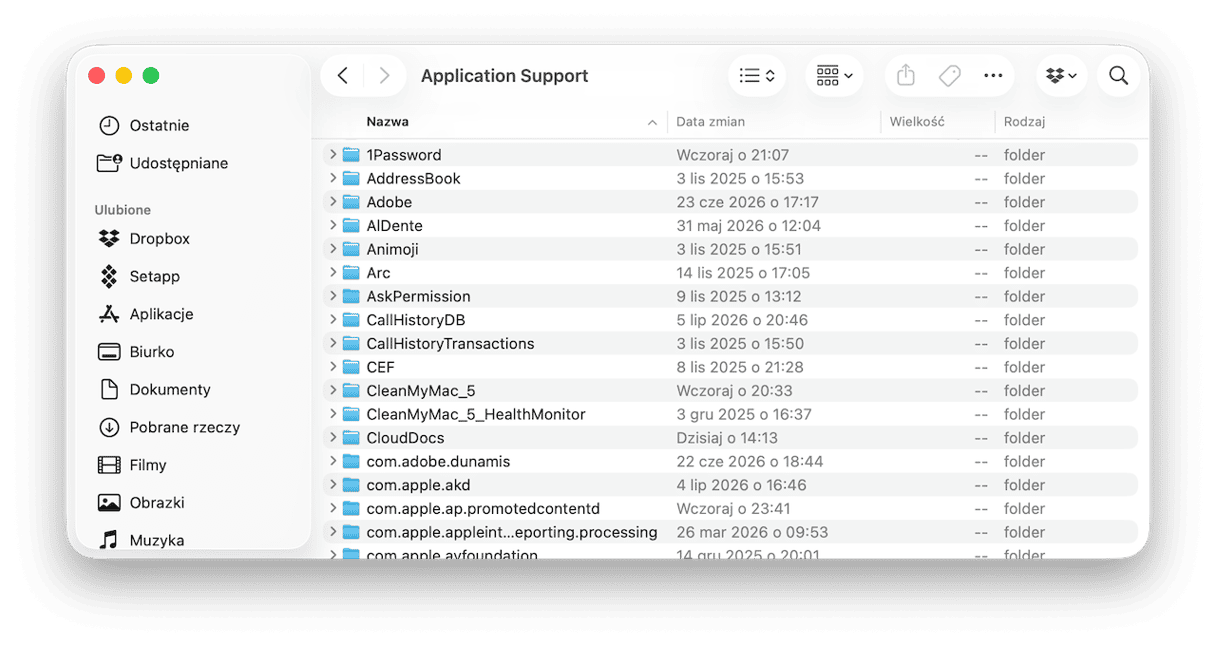Go forward with the right chevron button
1216x646 pixels.
pos(384,76)
